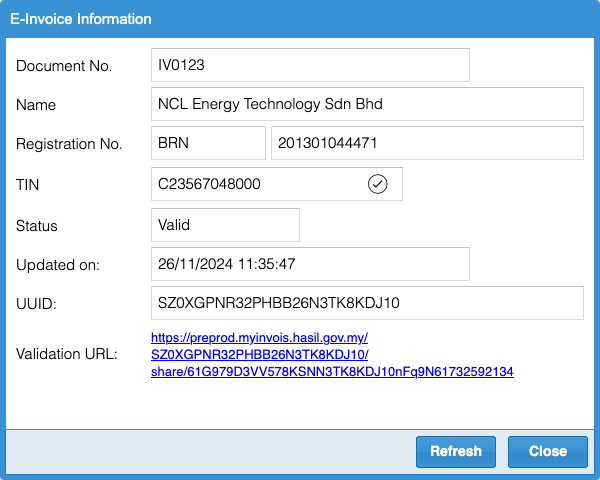
Task: Click the Document No. label
Action: pos(64,66)
